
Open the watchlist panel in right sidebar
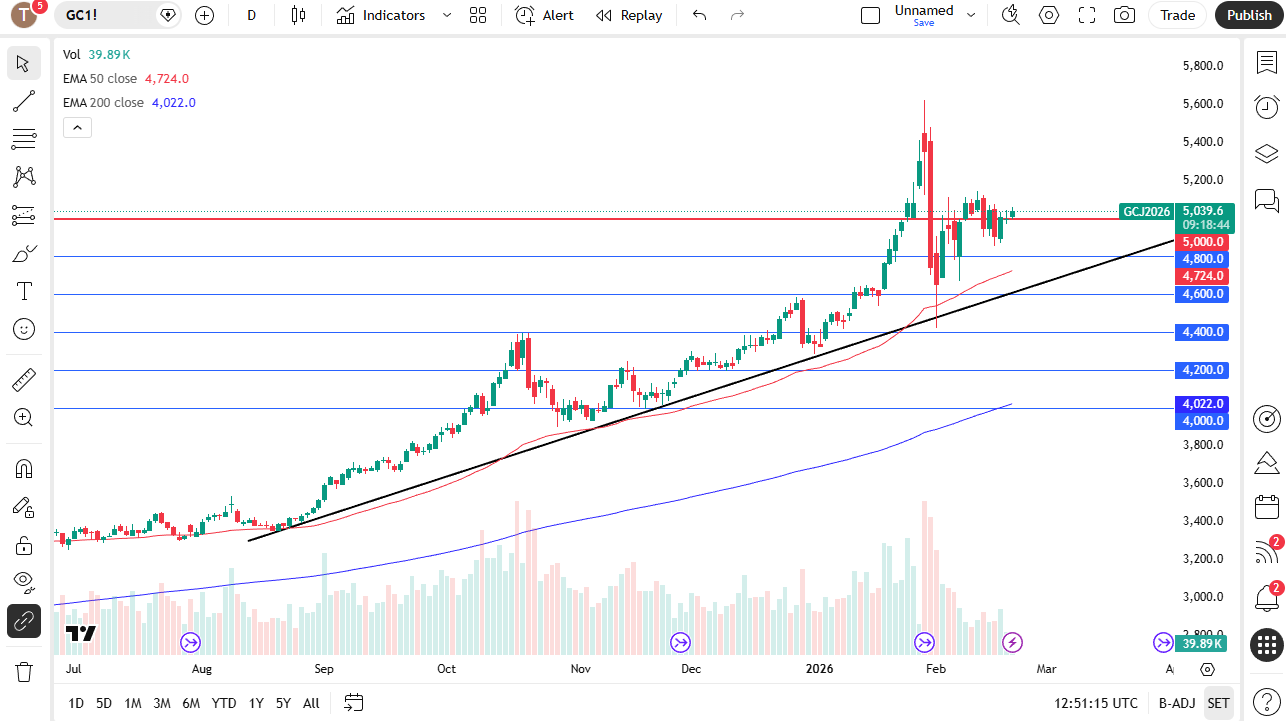[1267, 62]
